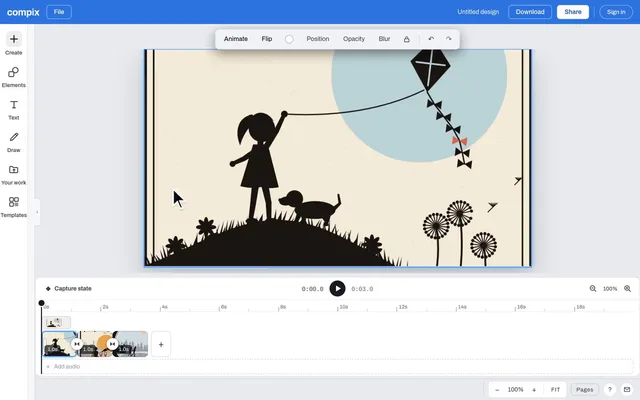Click the Capture state diamond button
Image resolution: width=640 pixels, height=400 pixels.
pos(69,289)
